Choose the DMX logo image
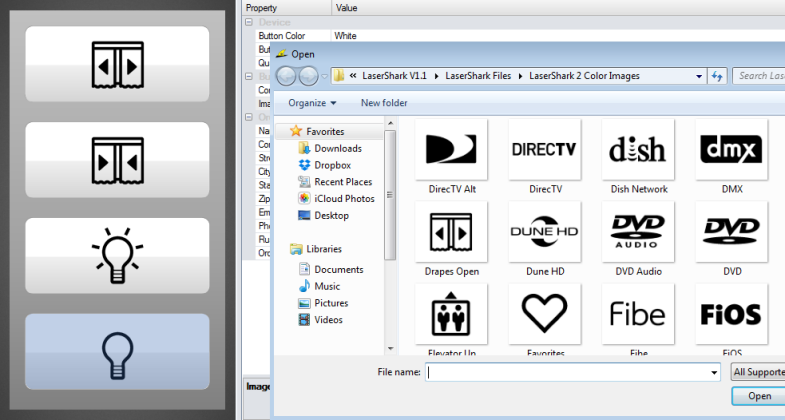Image resolution: width=785 pixels, height=420 pixels. tap(731, 149)
